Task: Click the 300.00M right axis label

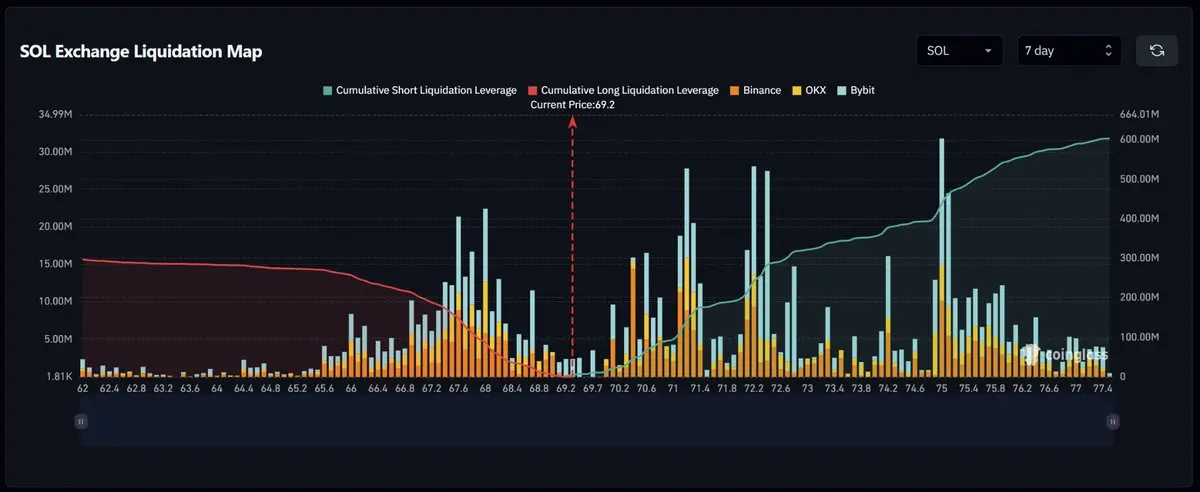Action: 1140,258
